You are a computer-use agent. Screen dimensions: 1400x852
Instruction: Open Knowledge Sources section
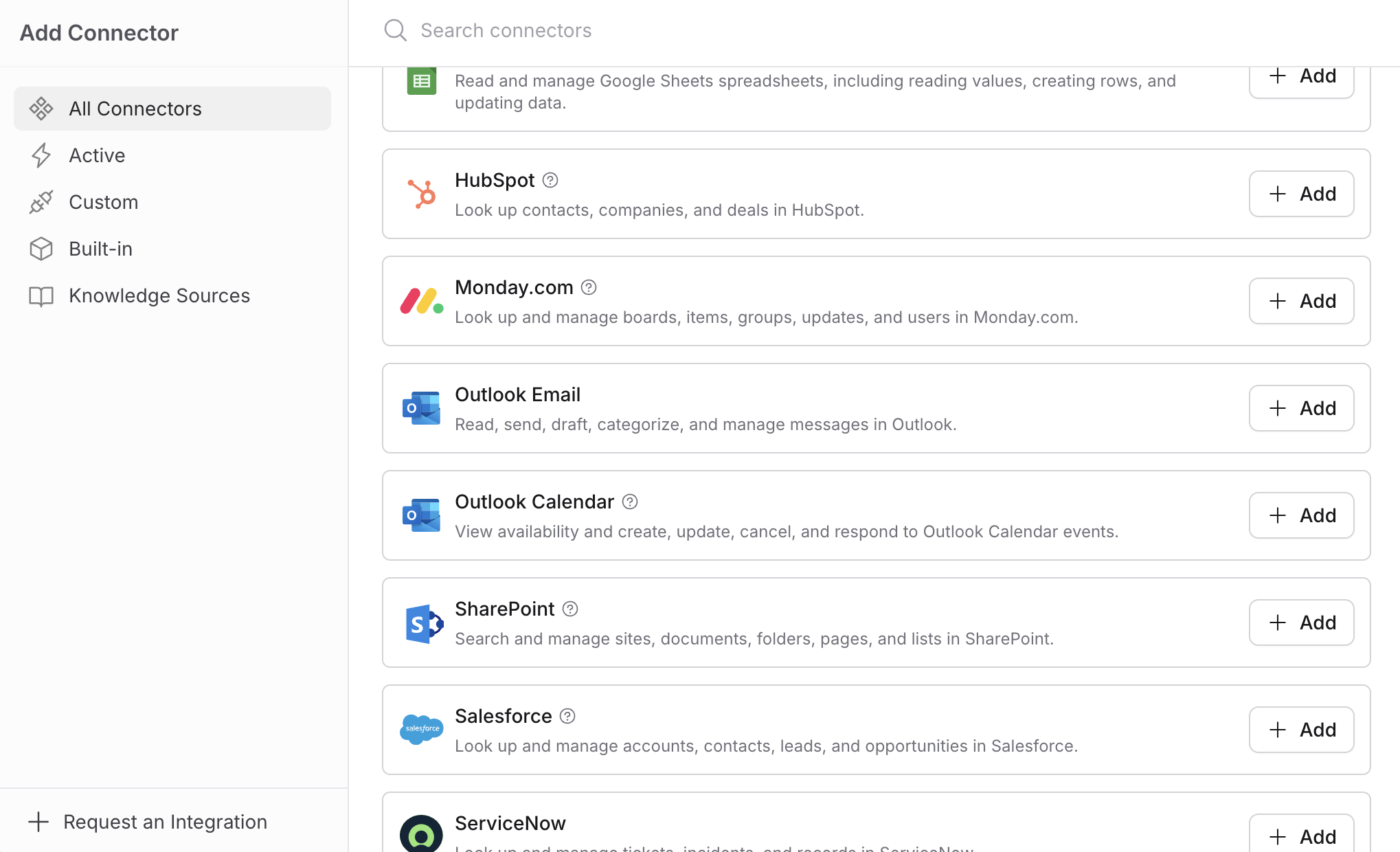tap(172, 295)
